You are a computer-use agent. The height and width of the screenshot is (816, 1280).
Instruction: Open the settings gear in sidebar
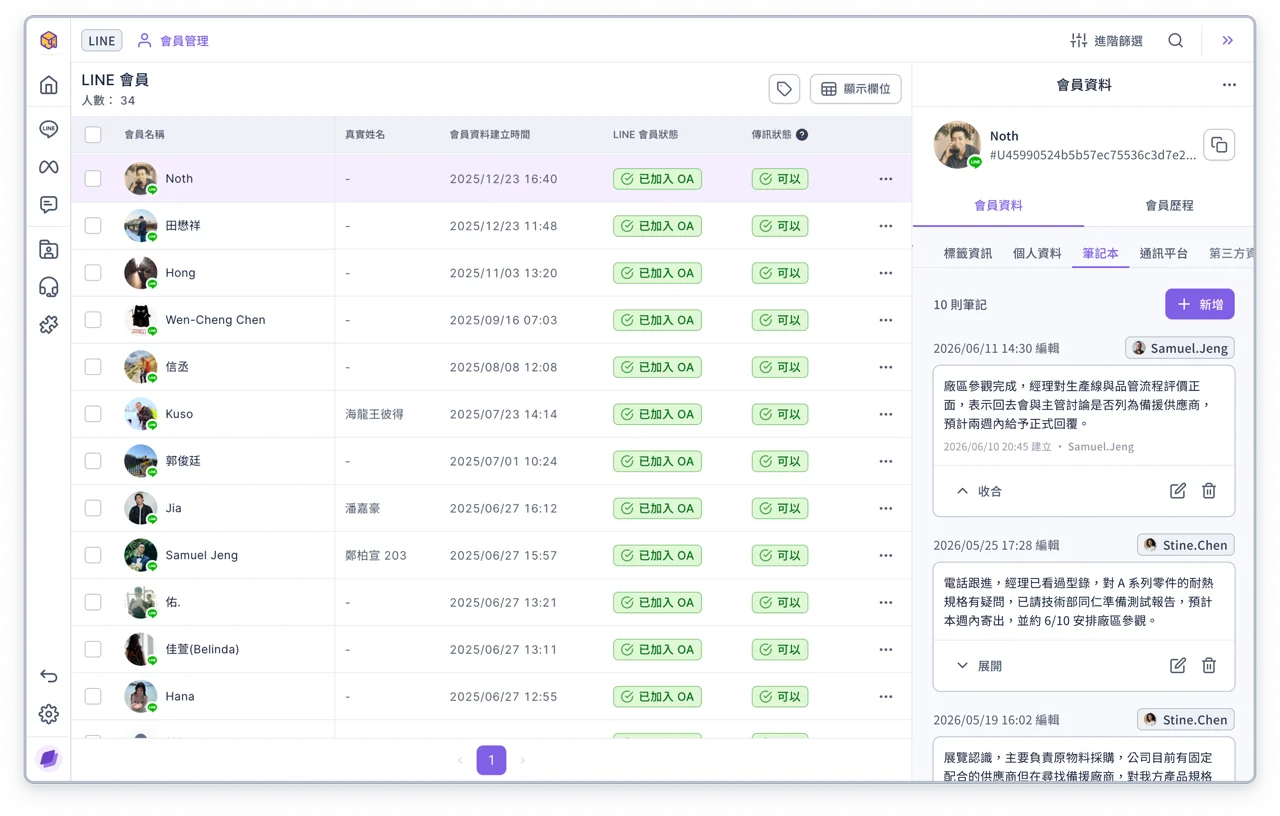click(49, 714)
